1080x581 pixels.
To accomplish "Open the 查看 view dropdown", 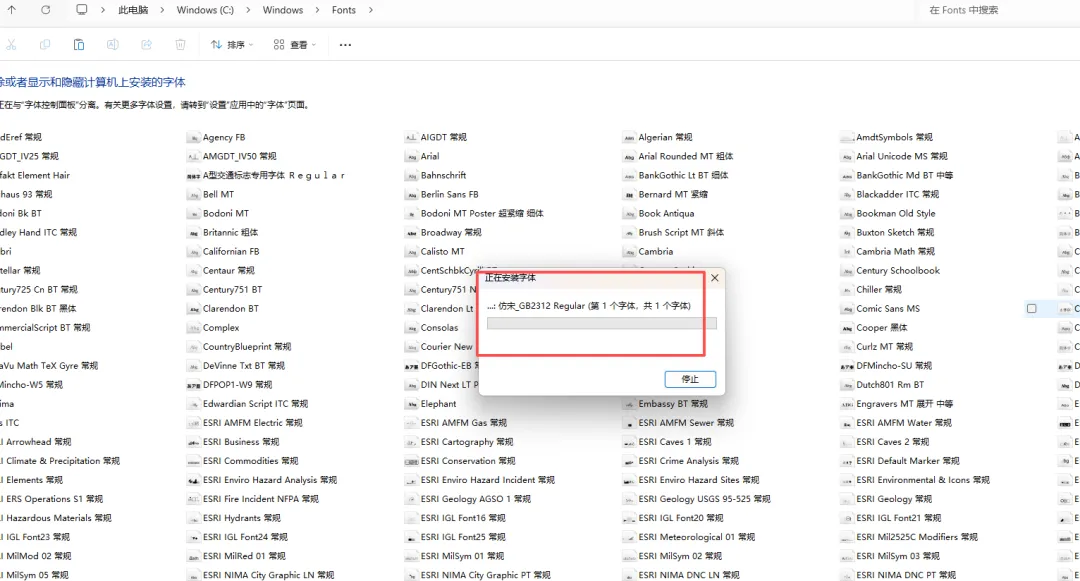I will (295, 45).
